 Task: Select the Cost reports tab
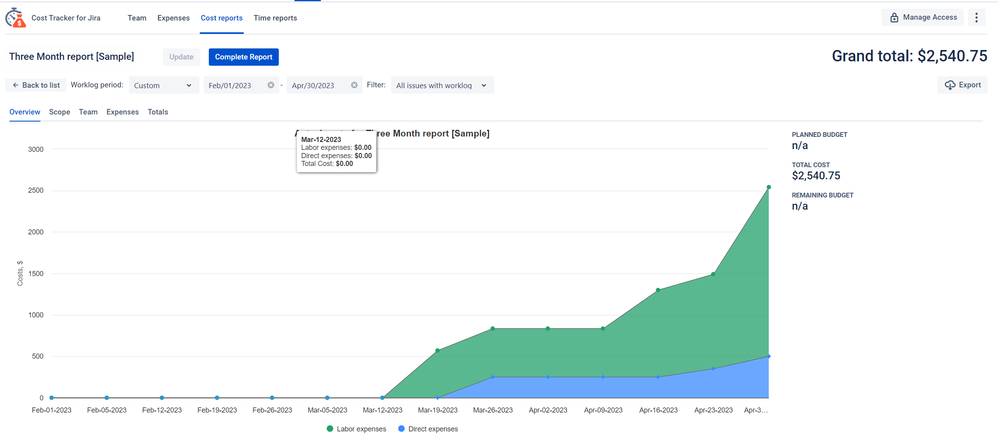[x=221, y=18]
